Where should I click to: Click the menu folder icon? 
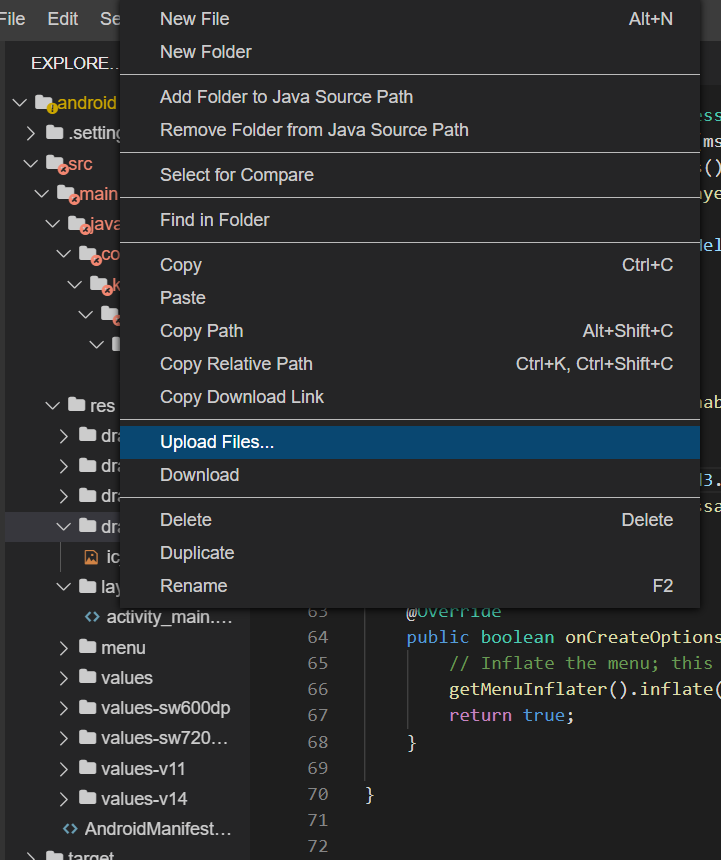87,647
